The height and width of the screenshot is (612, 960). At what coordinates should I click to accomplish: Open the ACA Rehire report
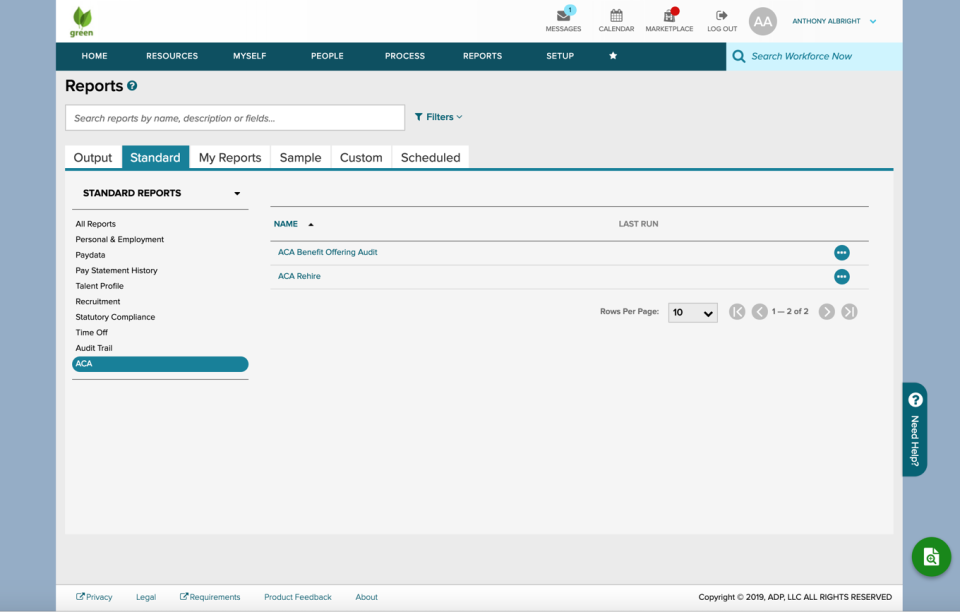pos(299,276)
